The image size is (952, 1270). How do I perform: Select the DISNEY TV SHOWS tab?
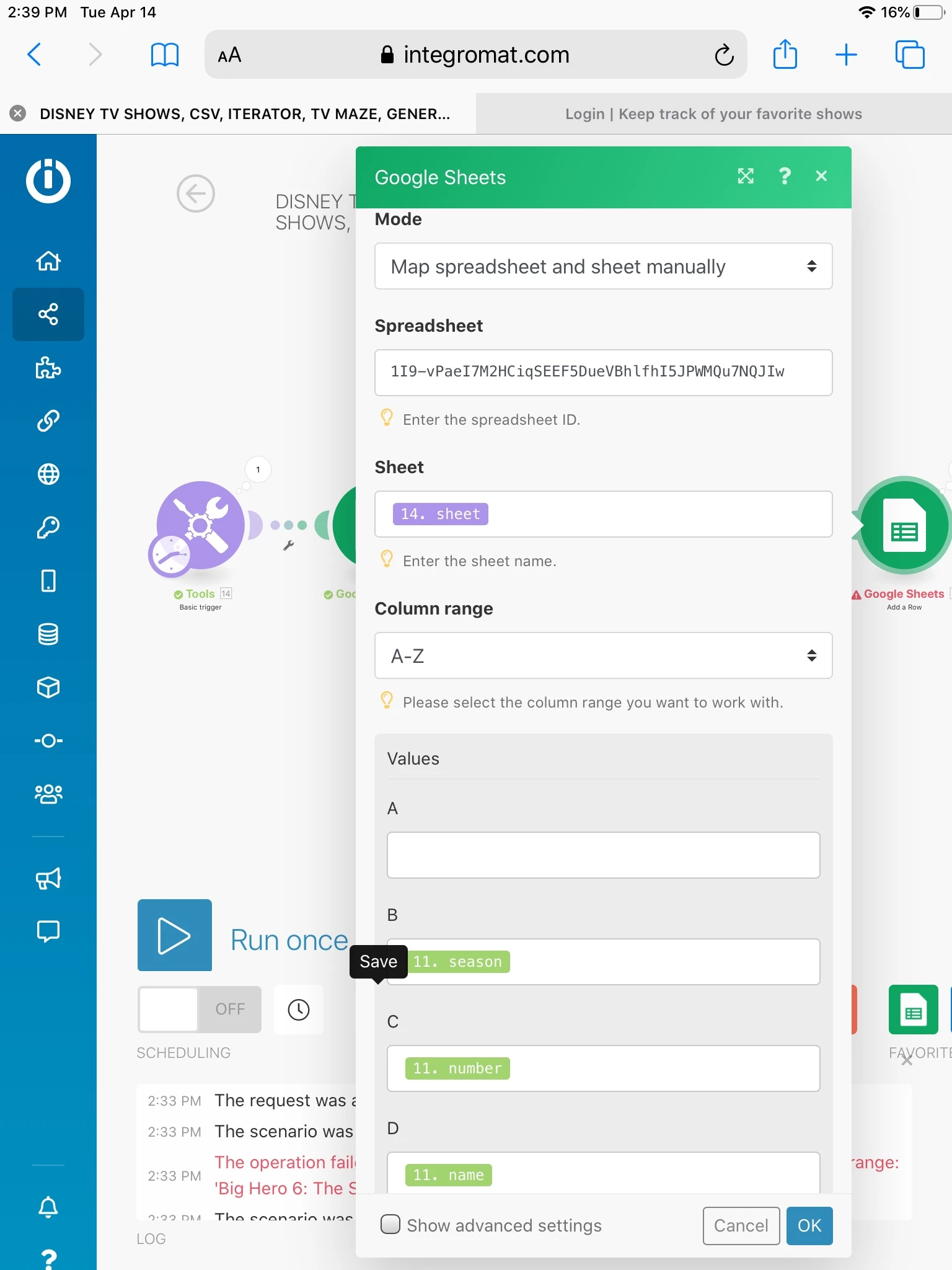click(245, 113)
